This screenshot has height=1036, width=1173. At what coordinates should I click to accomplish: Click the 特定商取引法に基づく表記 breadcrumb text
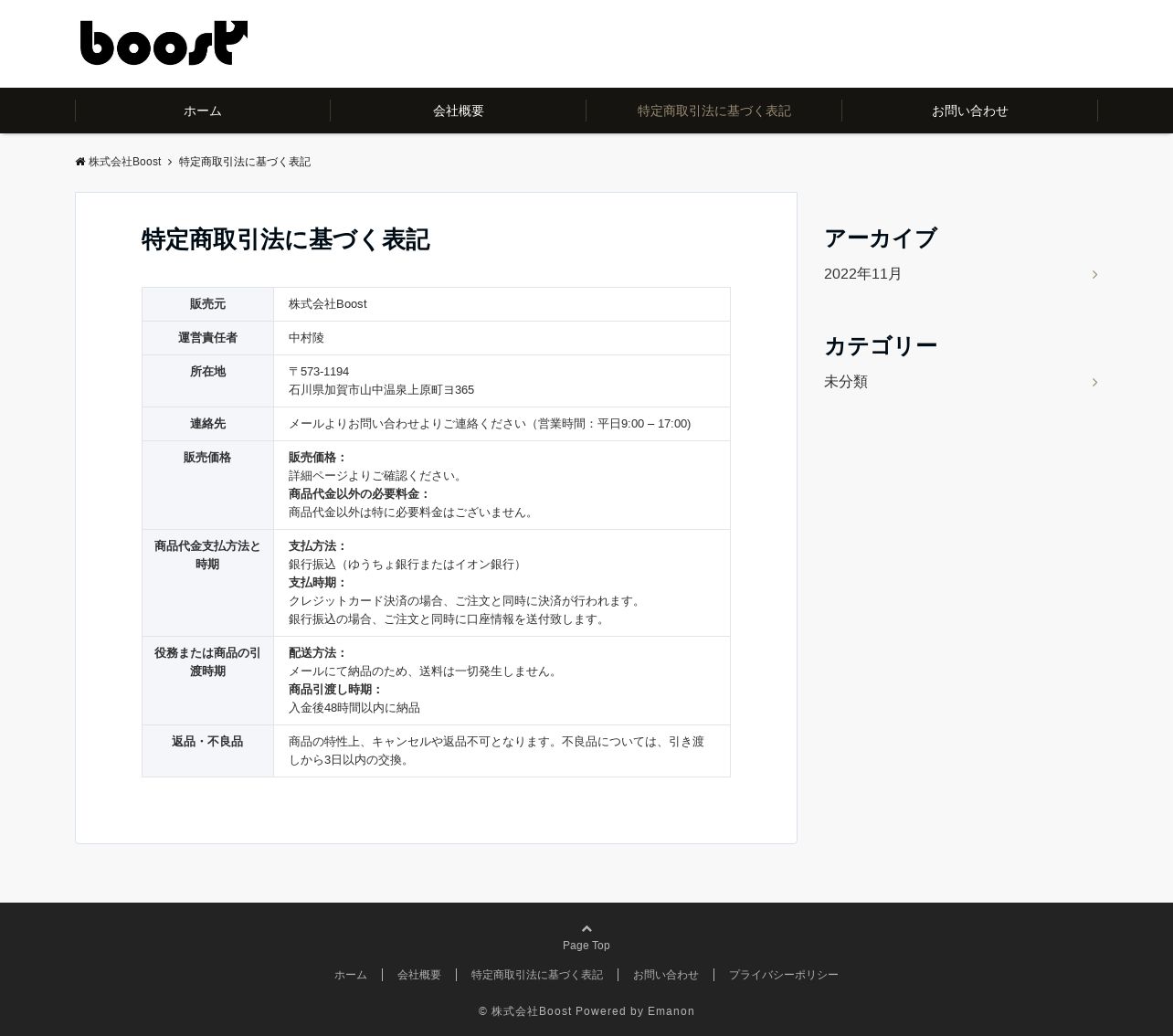pyautogui.click(x=245, y=162)
